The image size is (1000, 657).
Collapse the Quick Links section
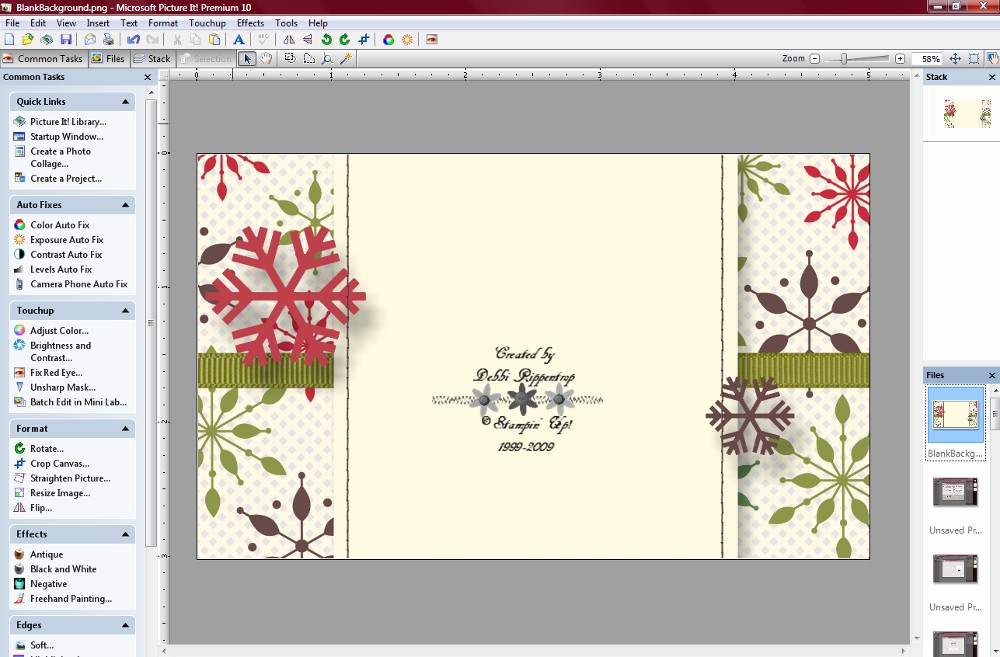[x=125, y=101]
